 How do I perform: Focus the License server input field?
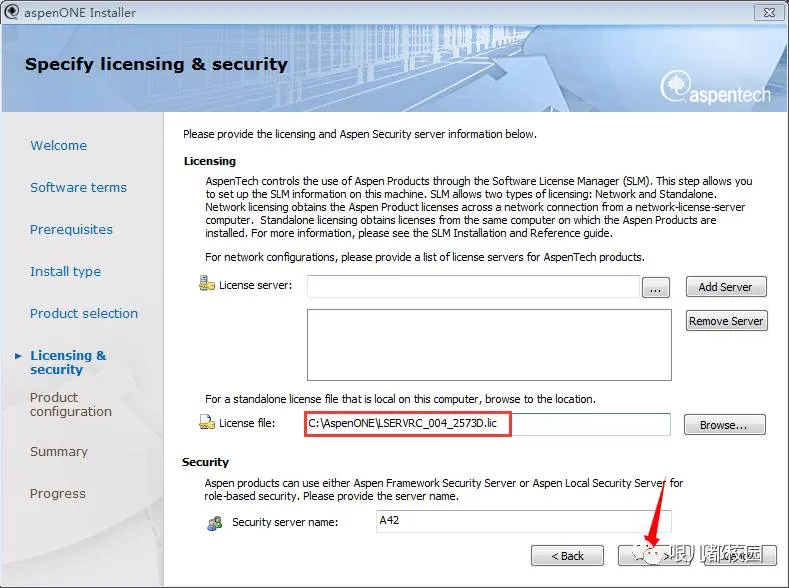click(473, 286)
